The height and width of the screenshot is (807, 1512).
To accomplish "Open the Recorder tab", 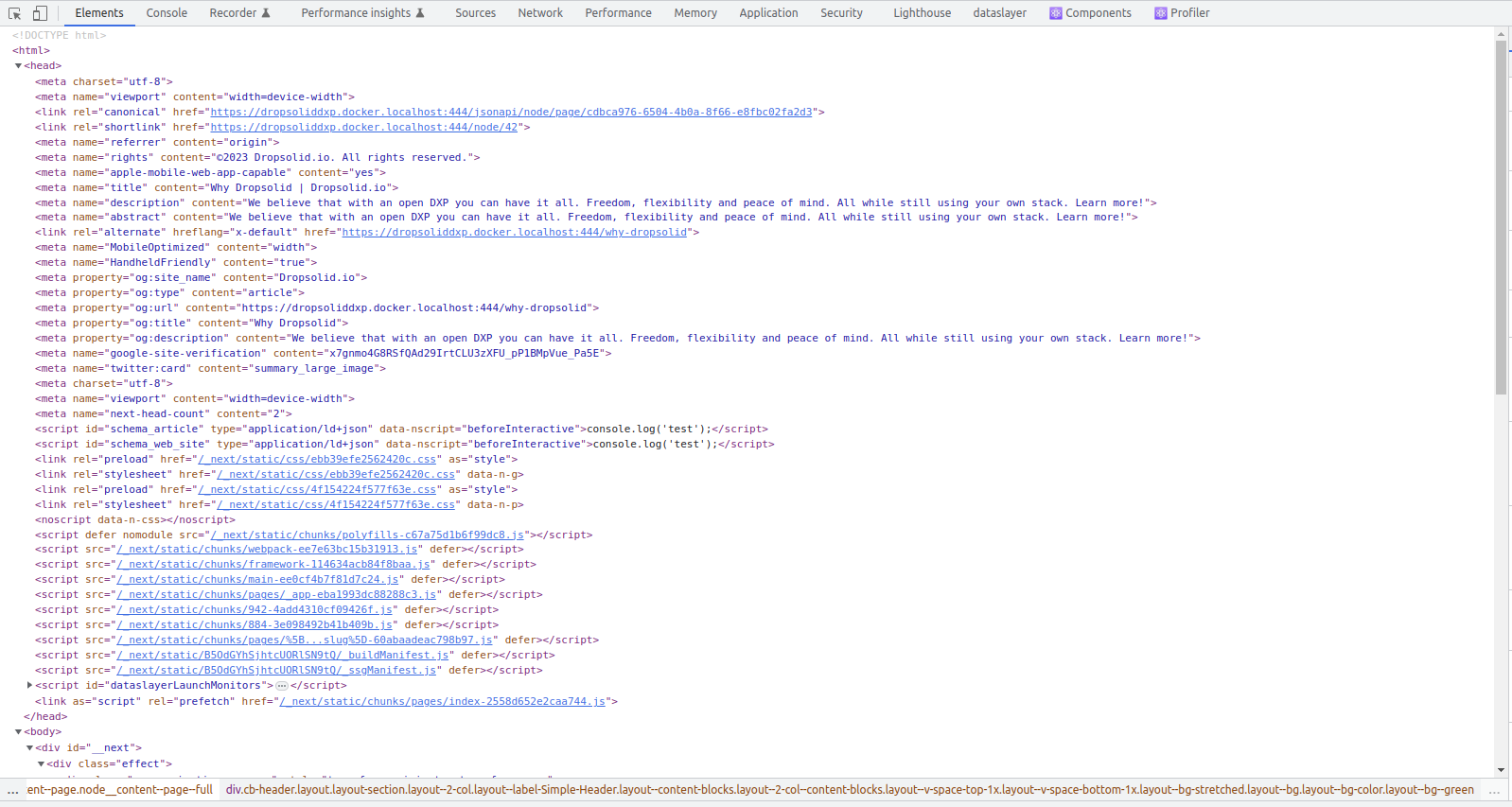I will (239, 13).
